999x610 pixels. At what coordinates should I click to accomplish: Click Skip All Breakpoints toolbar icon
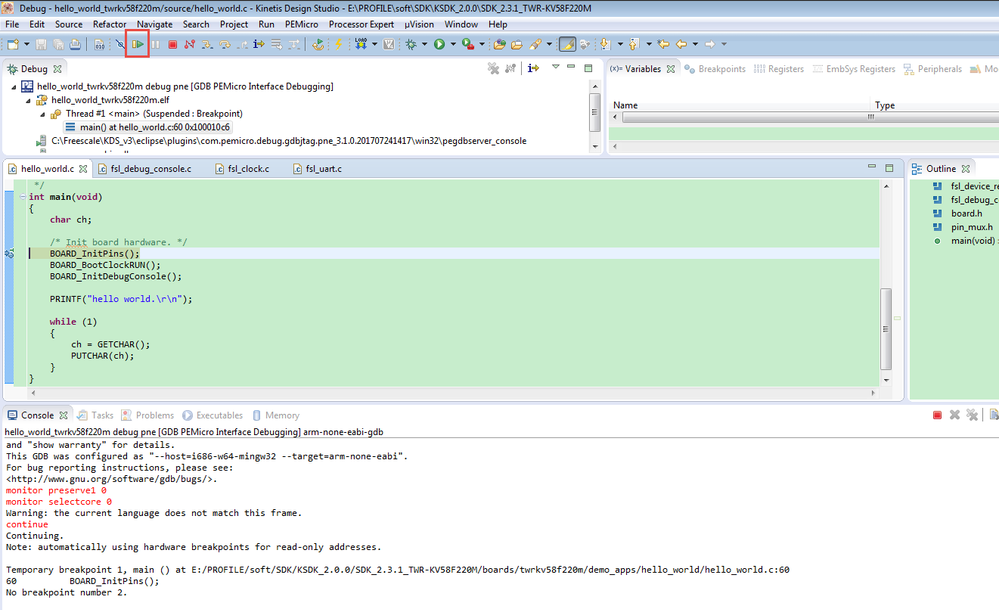pos(120,44)
